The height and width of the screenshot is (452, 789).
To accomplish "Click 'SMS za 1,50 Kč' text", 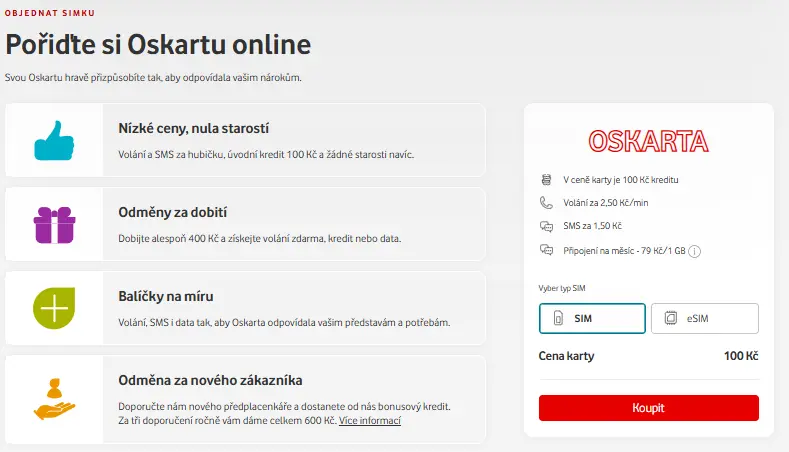I will click(592, 226).
